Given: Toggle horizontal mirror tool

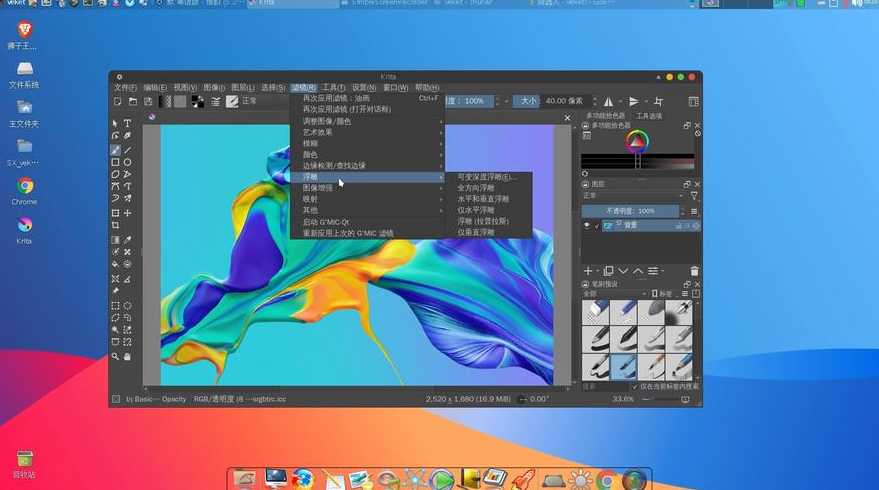Looking at the screenshot, I should [608, 101].
